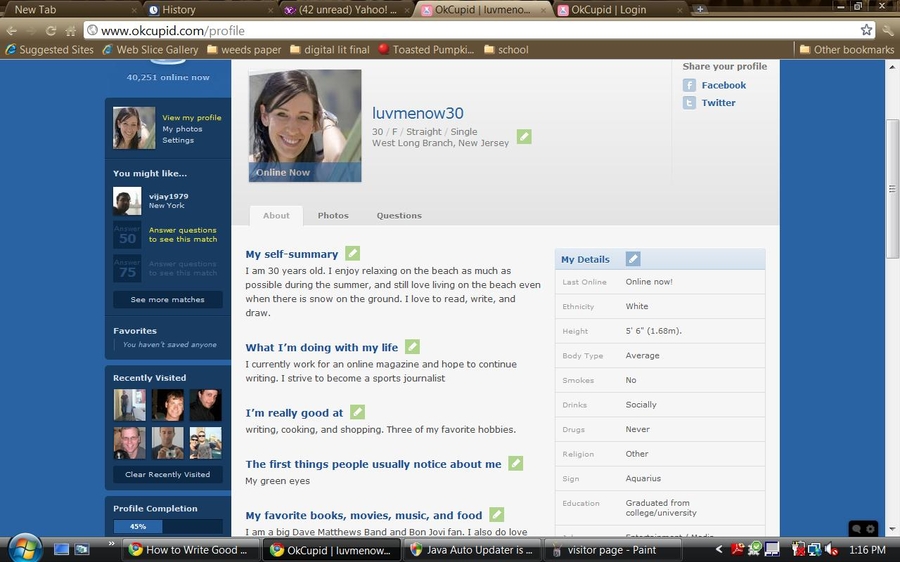The width and height of the screenshot is (900, 562).
Task: Bookmark page with the star icon
Action: pyautogui.click(x=867, y=30)
